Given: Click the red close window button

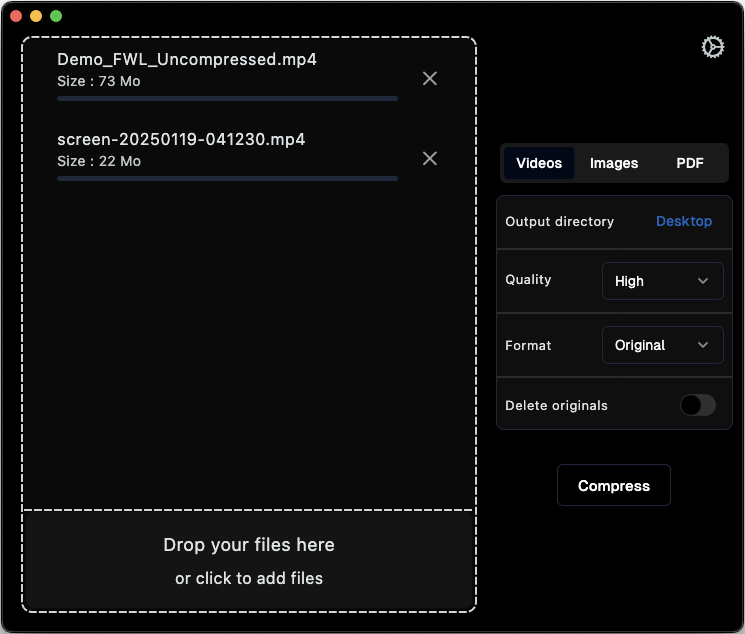Looking at the screenshot, I should coord(16,16).
